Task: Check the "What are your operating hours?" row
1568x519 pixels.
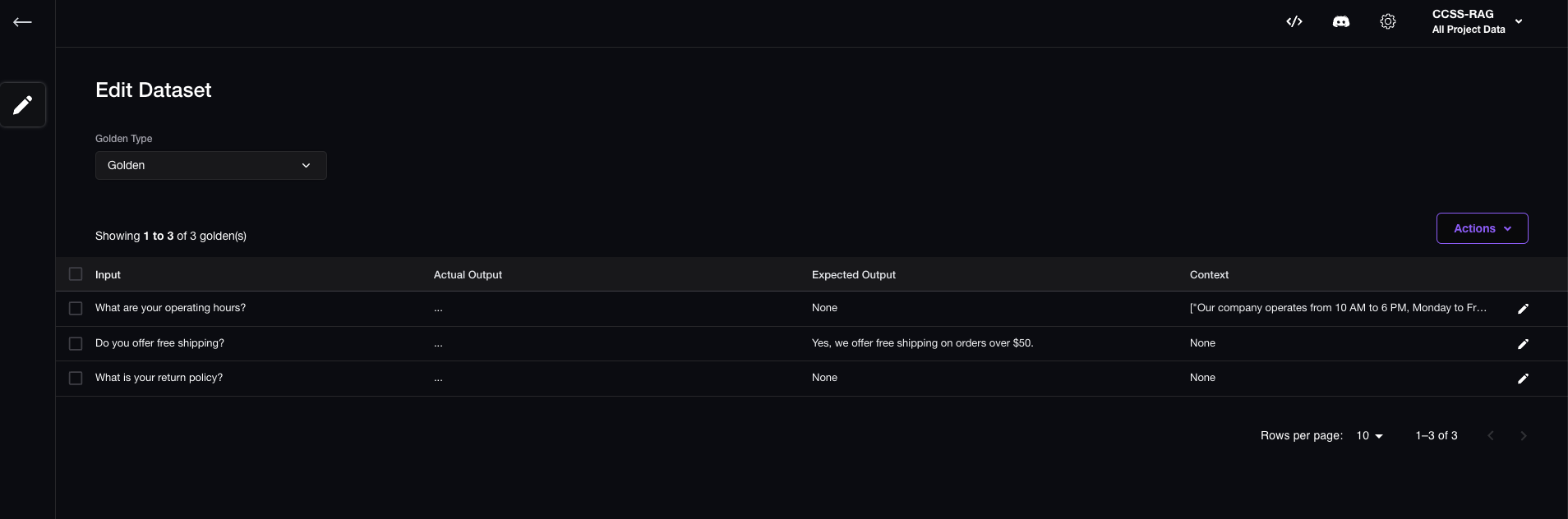Action: click(76, 309)
